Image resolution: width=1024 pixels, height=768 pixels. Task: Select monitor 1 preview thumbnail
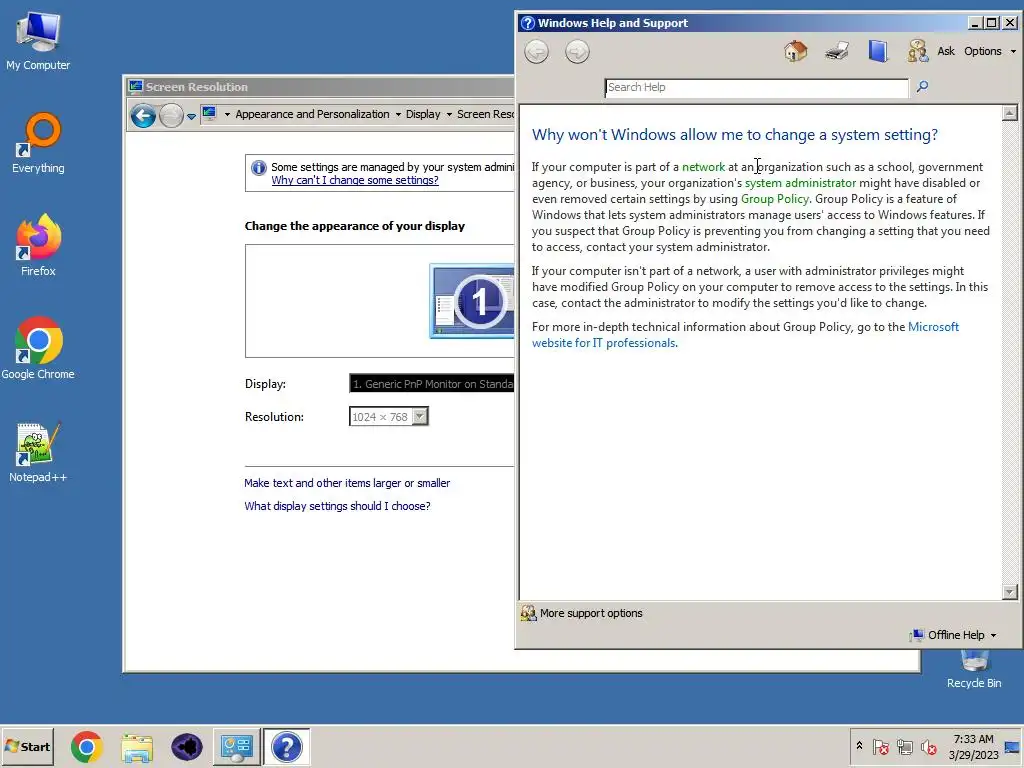(472, 300)
